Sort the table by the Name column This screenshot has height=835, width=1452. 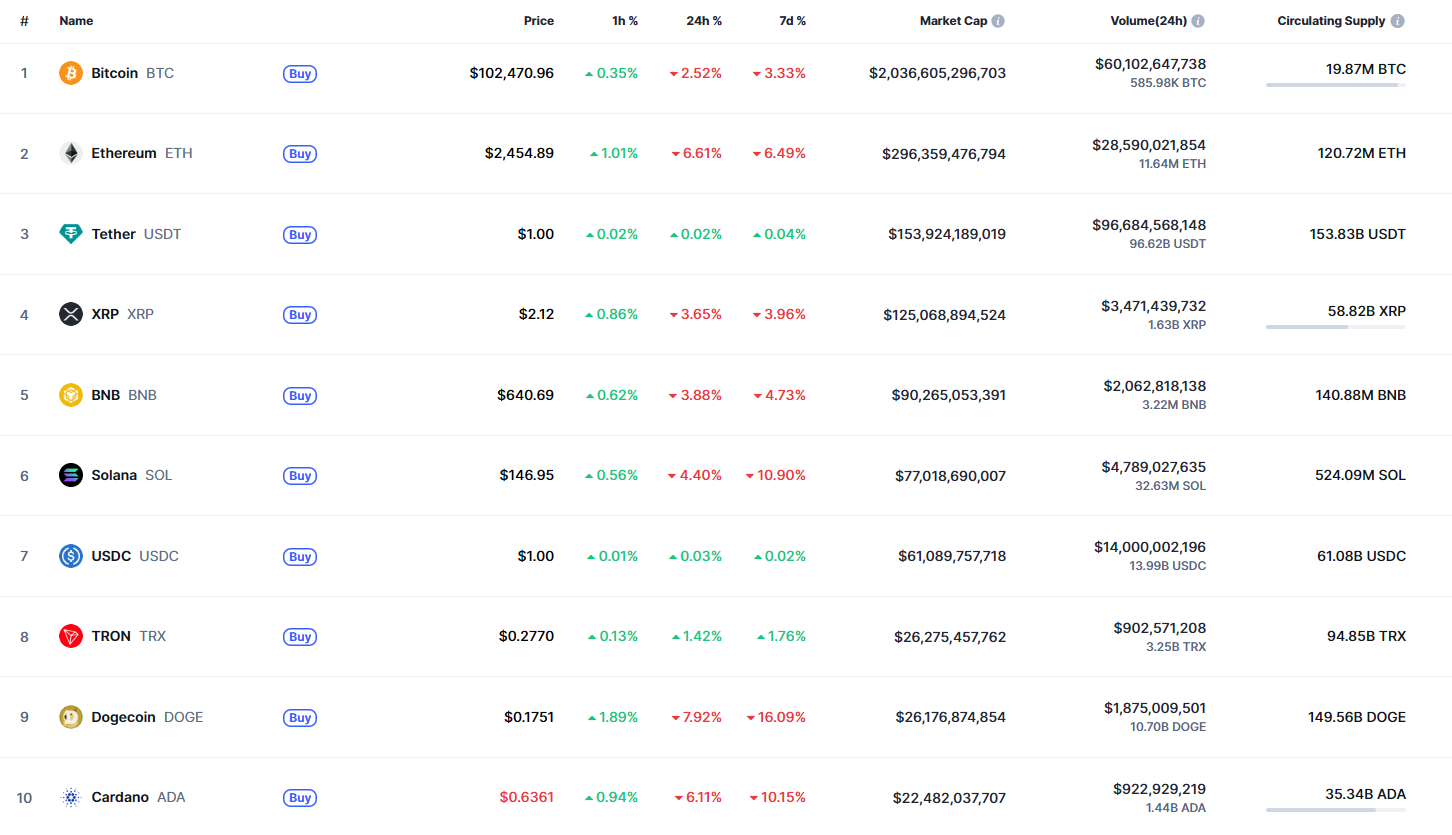pos(76,21)
